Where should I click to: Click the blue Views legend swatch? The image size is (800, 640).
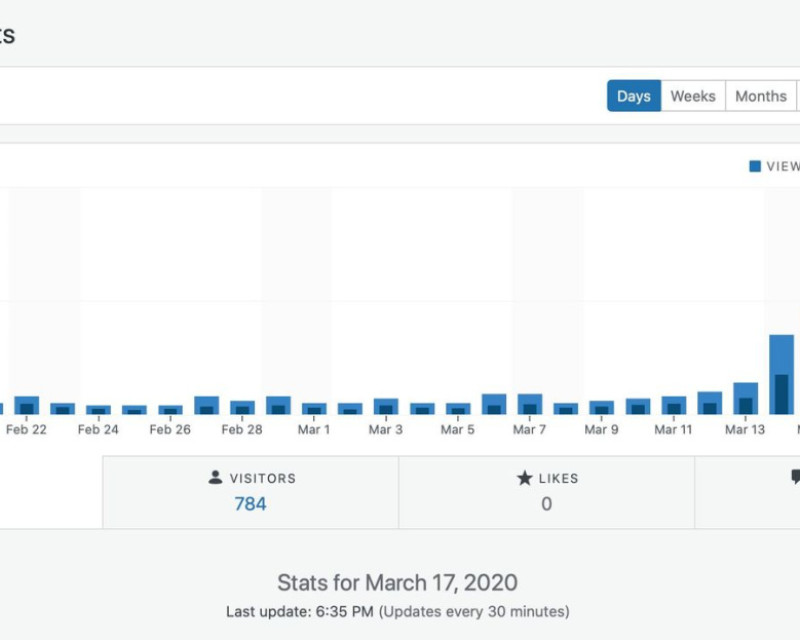pos(755,167)
